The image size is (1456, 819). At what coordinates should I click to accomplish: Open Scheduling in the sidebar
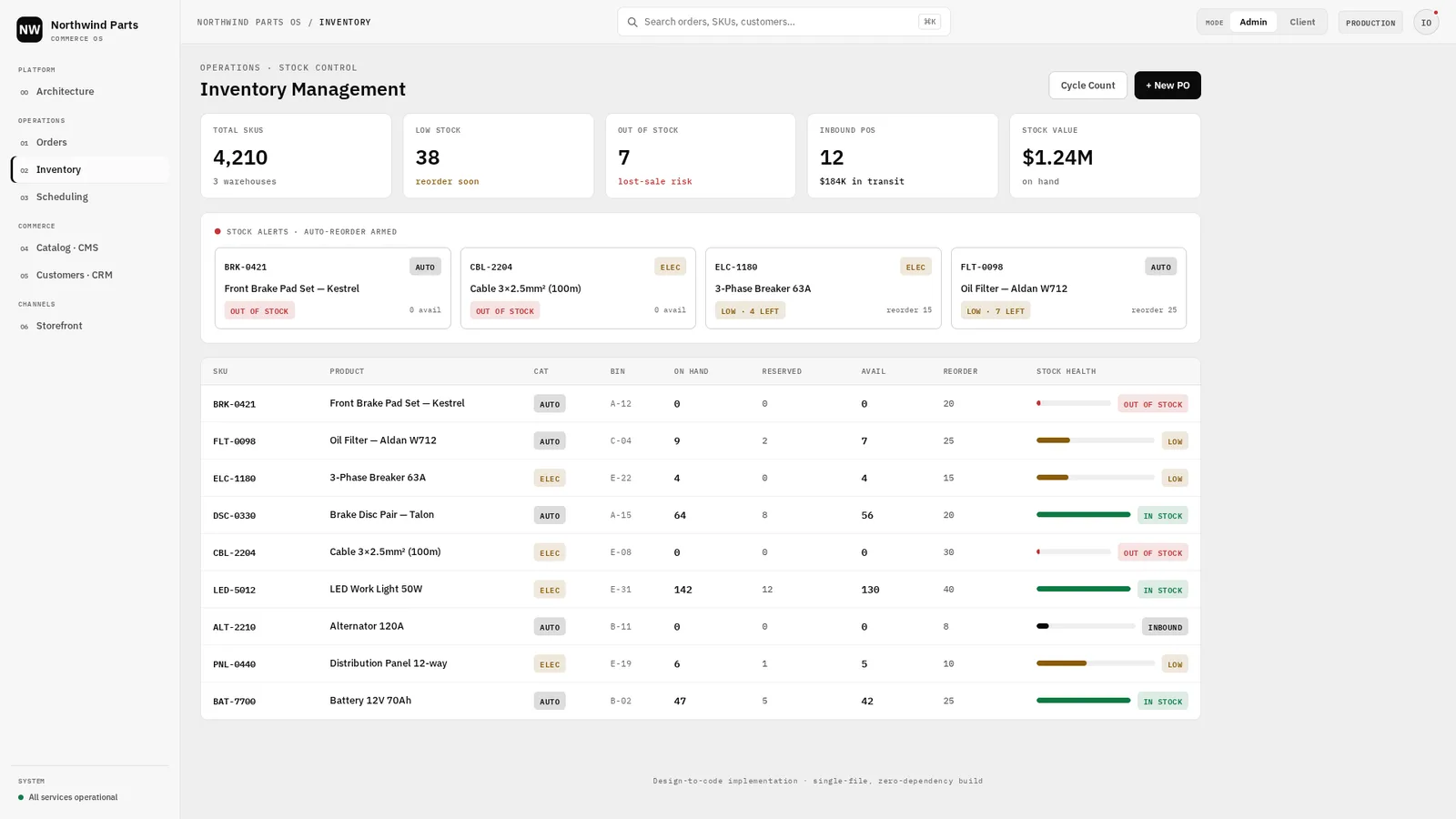[x=89, y=197]
